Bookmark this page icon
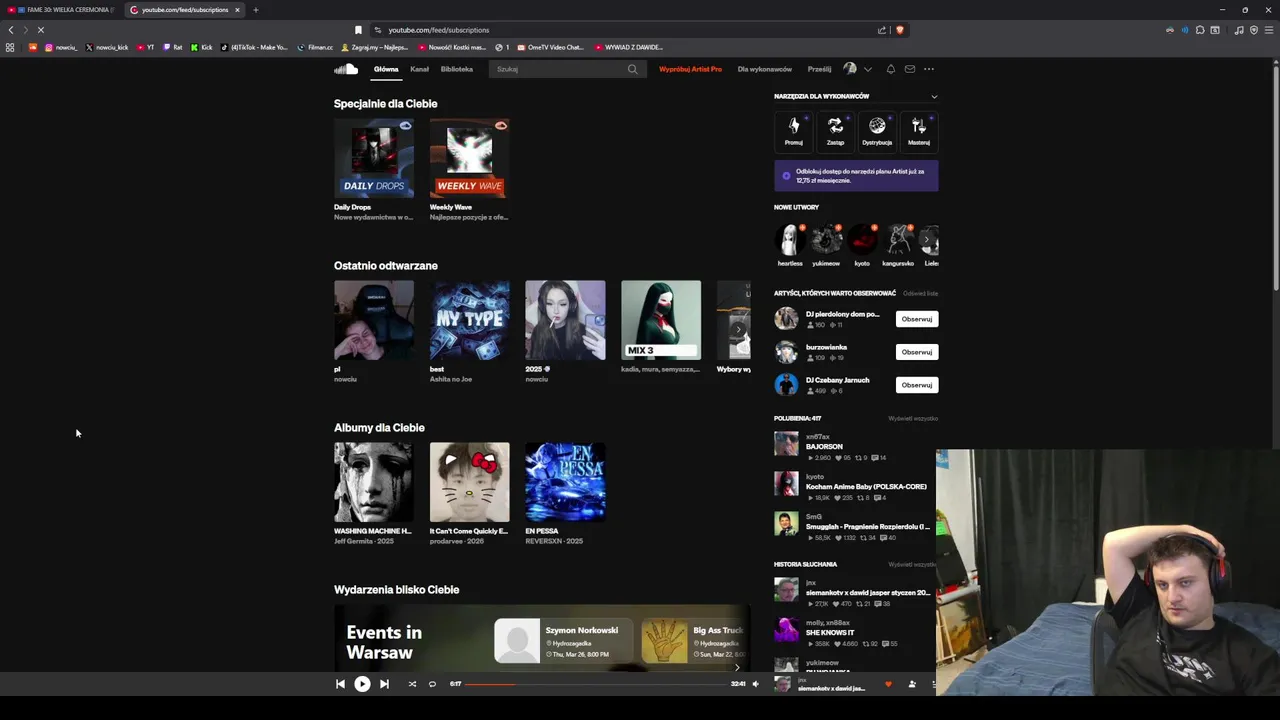The height and width of the screenshot is (720, 1280). point(358,30)
